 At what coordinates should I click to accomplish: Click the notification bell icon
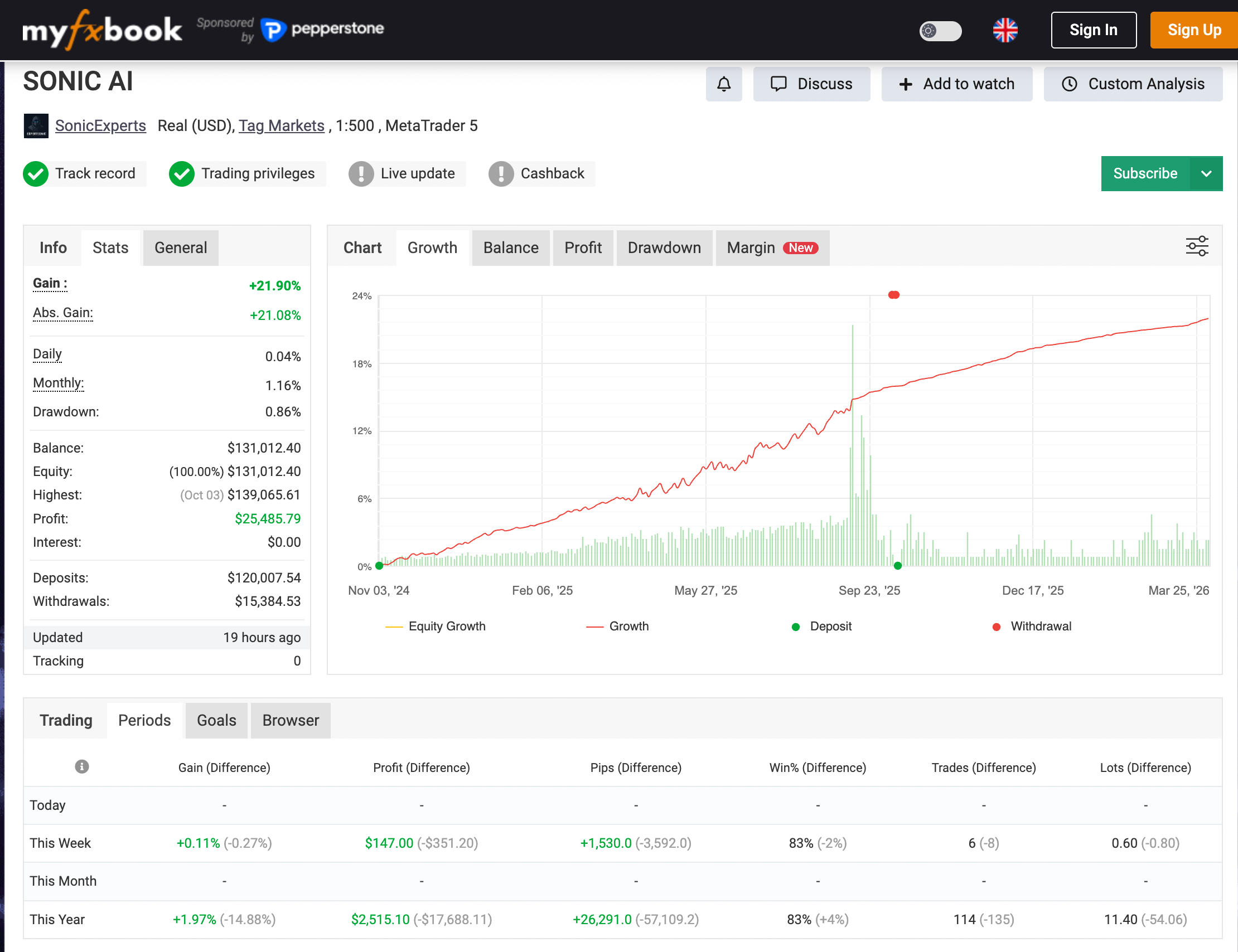click(x=723, y=84)
